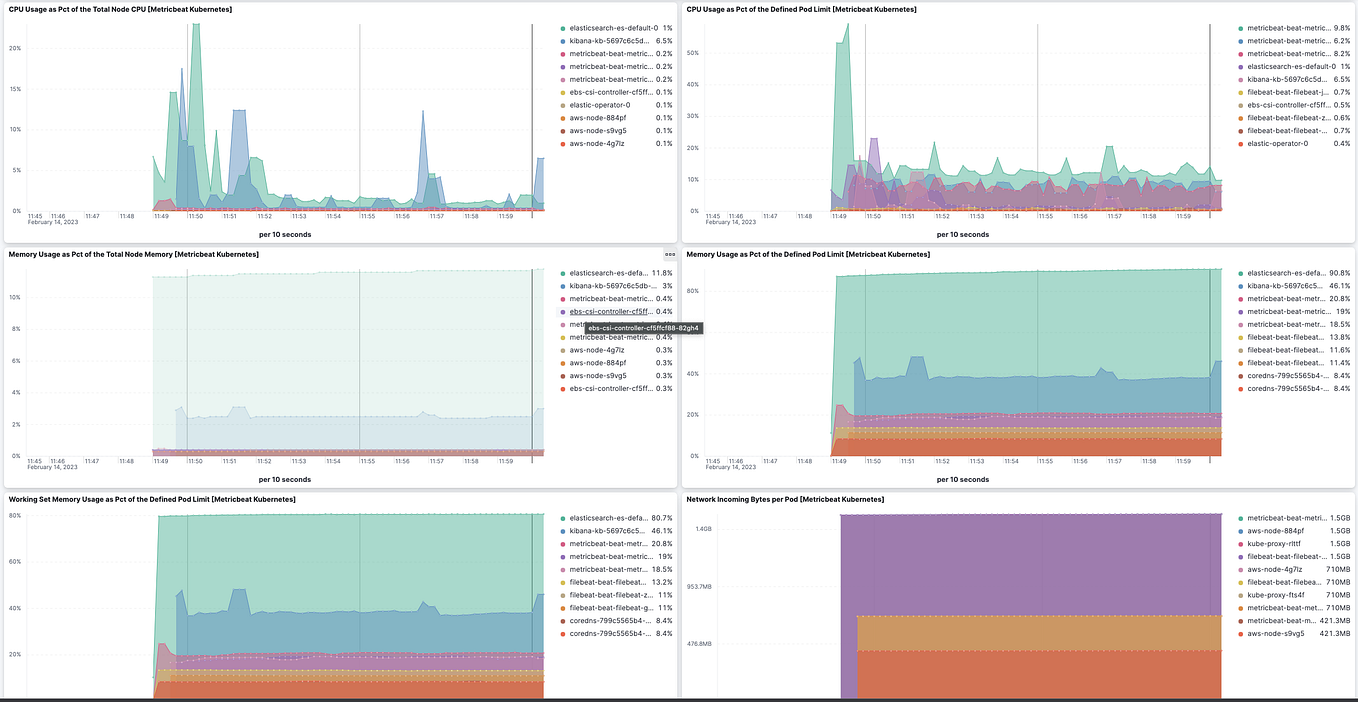Click the dot beside elastic-operator-0 legend entry

click(565, 104)
